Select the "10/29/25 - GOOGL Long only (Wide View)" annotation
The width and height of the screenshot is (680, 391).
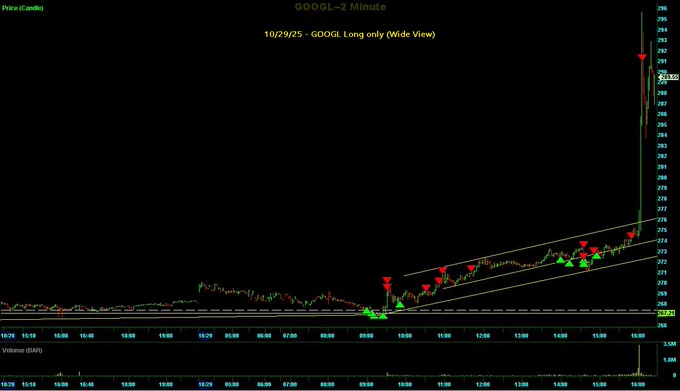350,34
